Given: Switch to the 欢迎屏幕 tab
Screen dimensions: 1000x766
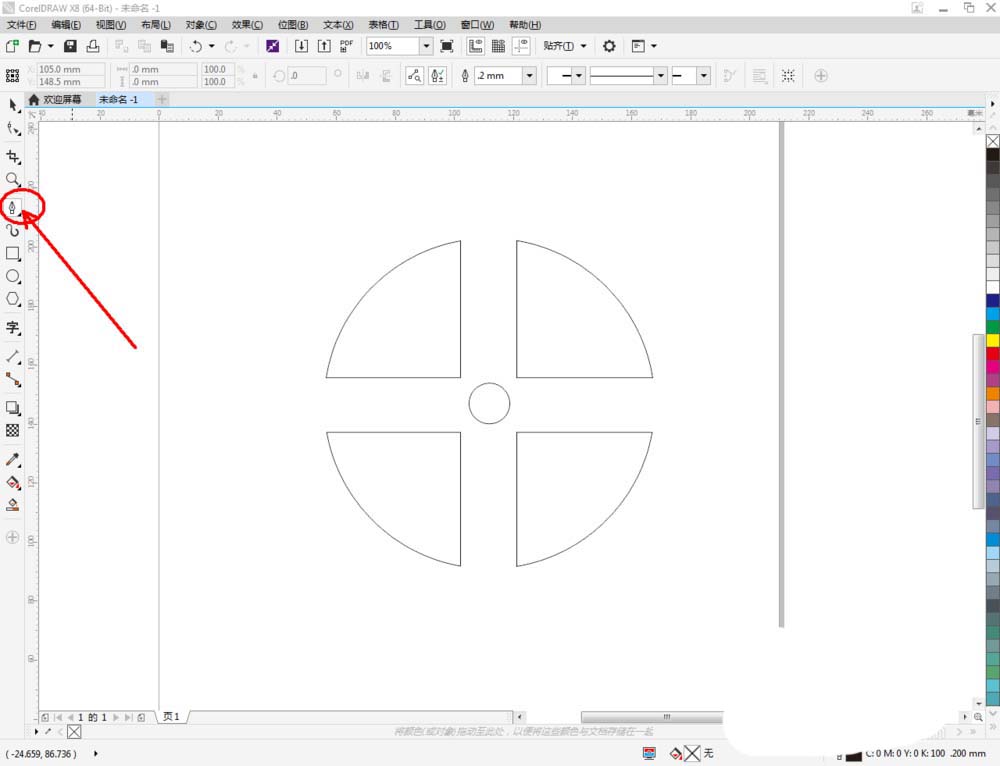Looking at the screenshot, I should [55, 99].
